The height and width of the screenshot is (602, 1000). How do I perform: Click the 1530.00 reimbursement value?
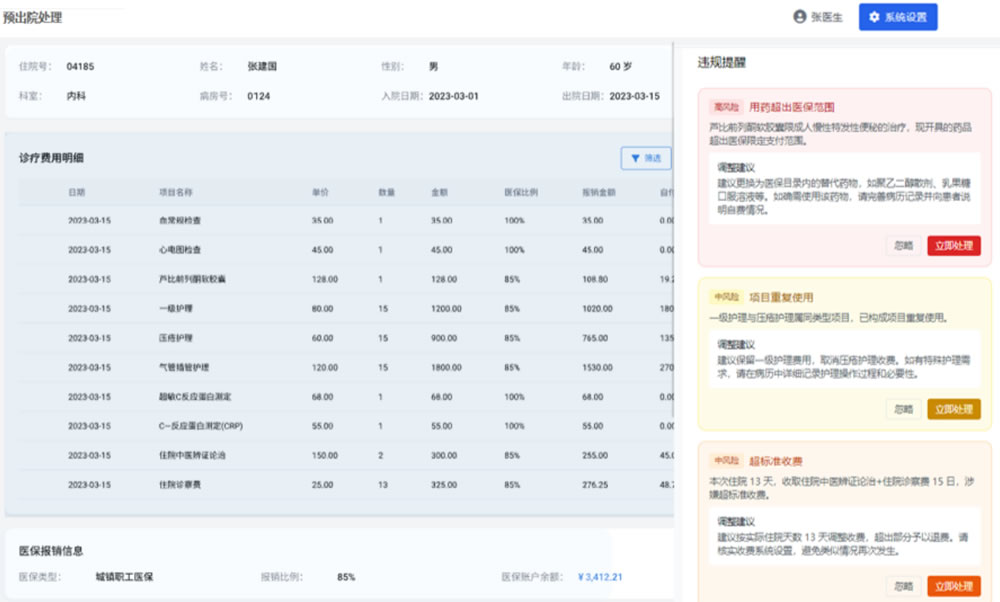tap(598, 367)
